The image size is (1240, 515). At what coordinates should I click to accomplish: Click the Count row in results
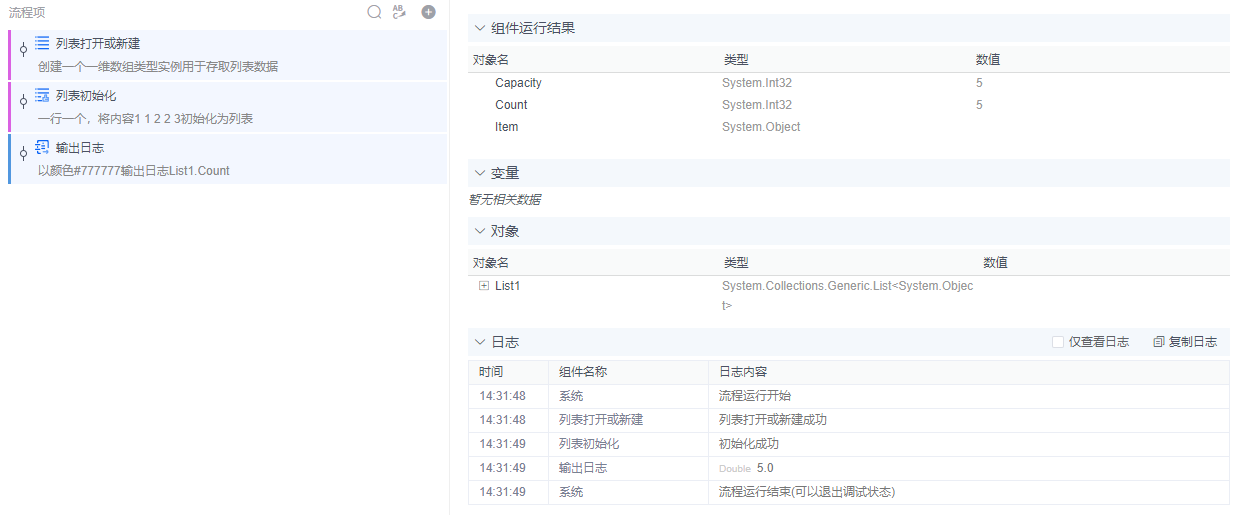click(849, 105)
